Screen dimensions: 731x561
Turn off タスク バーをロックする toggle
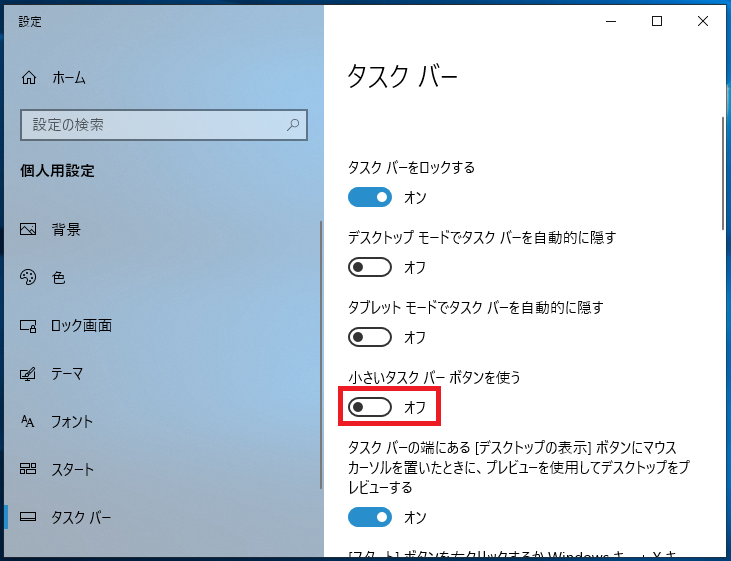tap(370, 197)
